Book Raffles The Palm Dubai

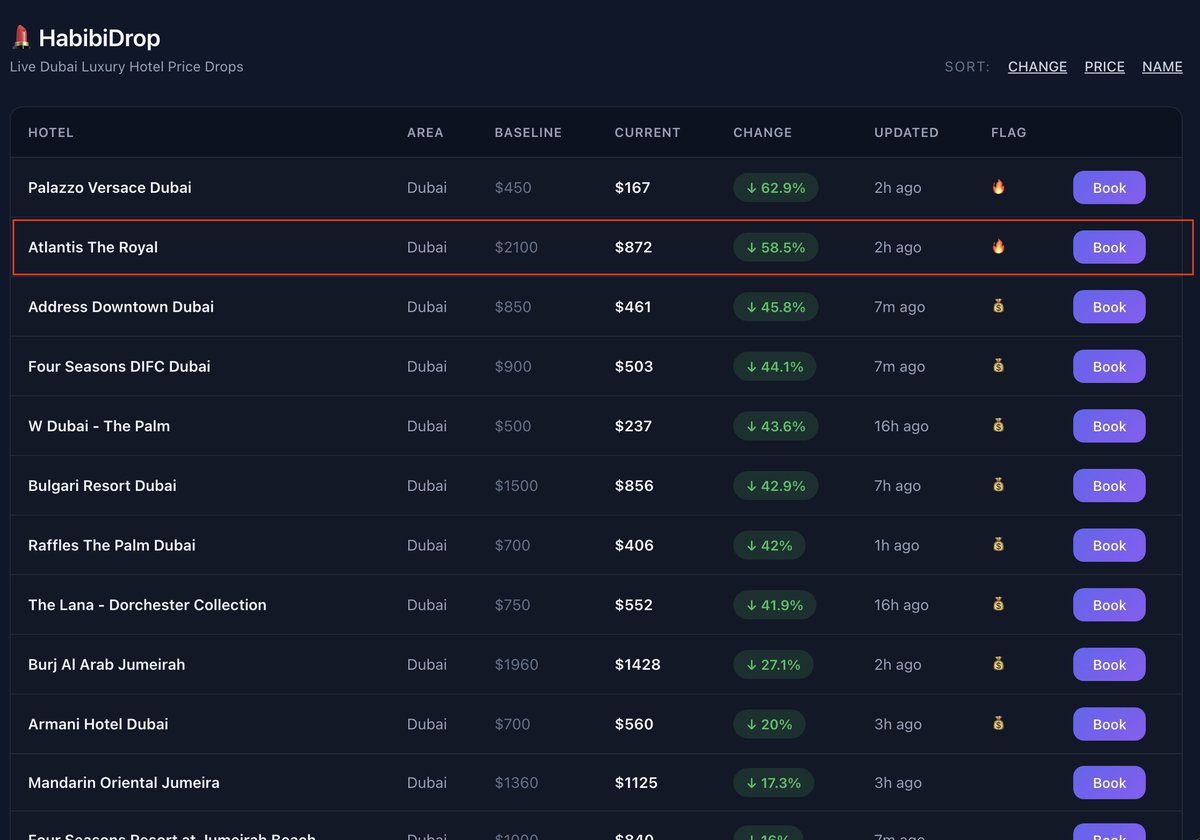(x=1109, y=545)
